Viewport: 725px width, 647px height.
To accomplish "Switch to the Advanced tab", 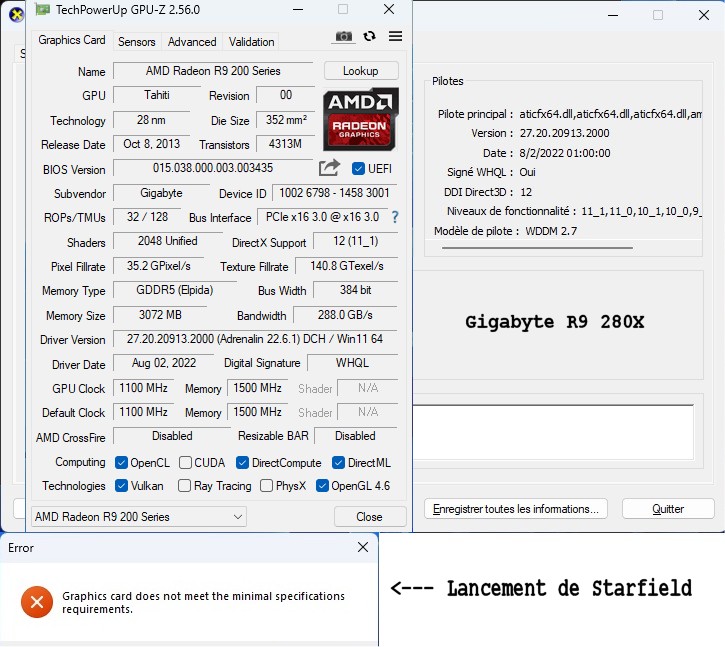I will click(x=192, y=42).
